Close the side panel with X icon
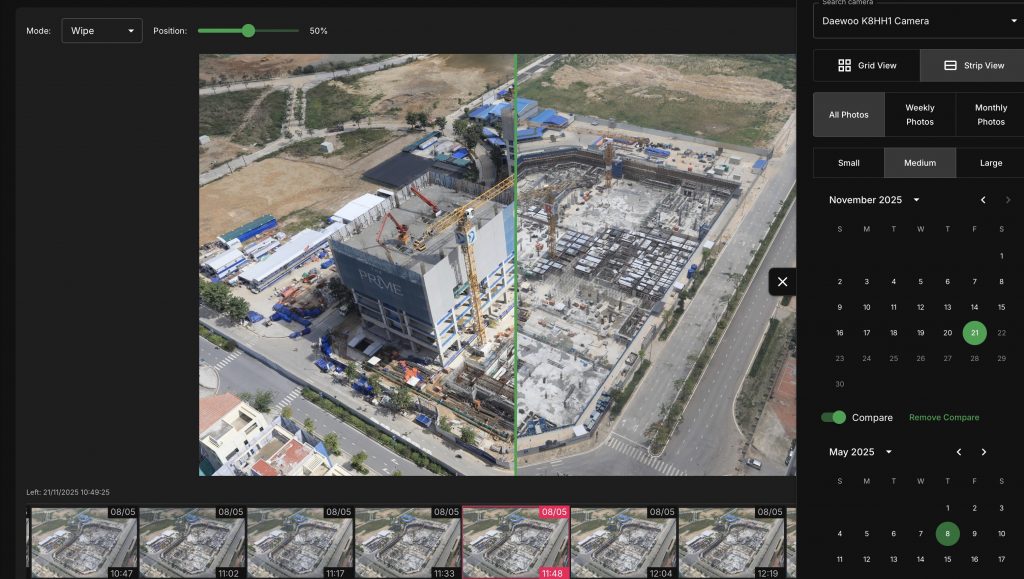The height and width of the screenshot is (579, 1024). point(782,282)
